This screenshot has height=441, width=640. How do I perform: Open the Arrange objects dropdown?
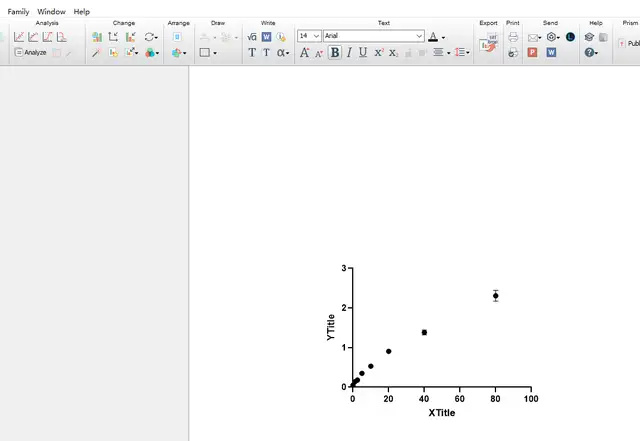(179, 53)
